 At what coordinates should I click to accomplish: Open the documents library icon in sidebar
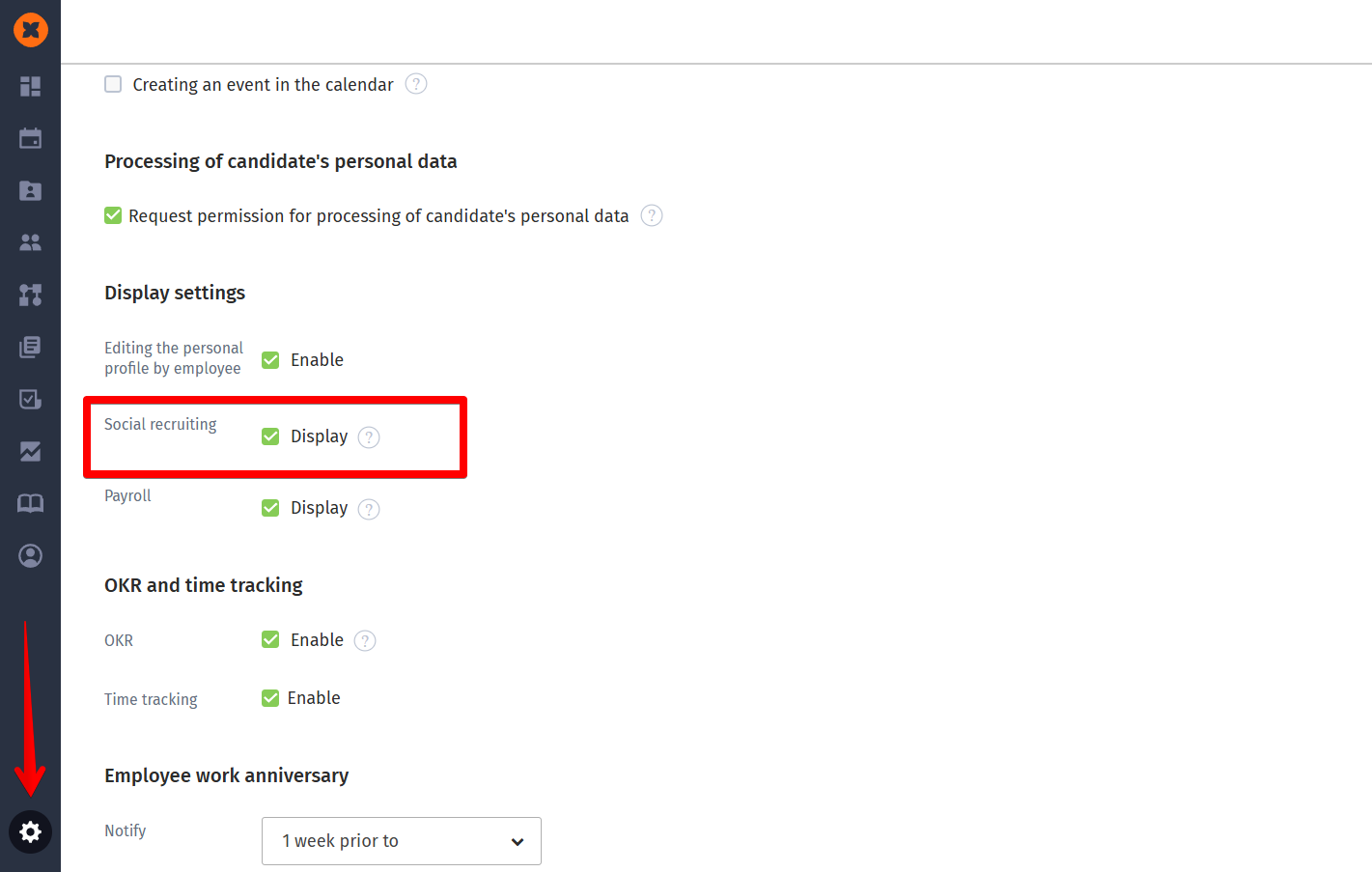pyautogui.click(x=30, y=347)
